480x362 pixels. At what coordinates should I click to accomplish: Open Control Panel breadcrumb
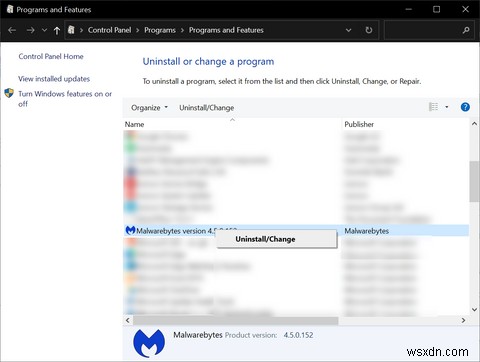click(x=109, y=30)
